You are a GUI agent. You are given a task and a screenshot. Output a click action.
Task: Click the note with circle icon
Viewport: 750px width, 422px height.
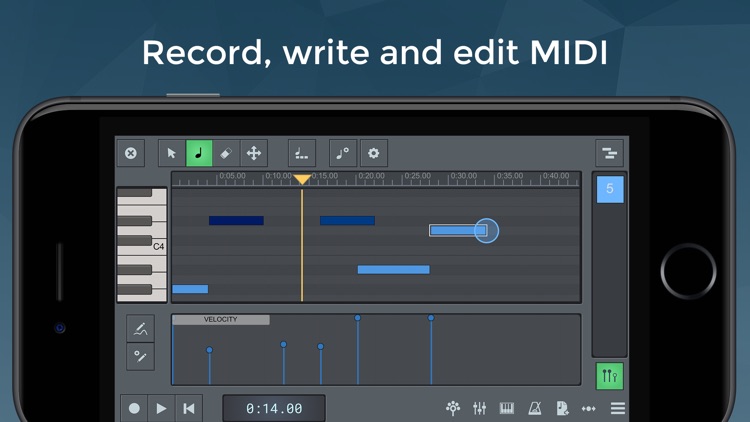[342, 153]
